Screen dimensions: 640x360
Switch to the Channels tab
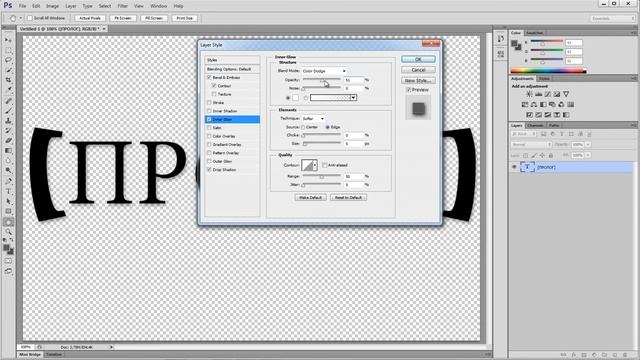tap(535, 125)
